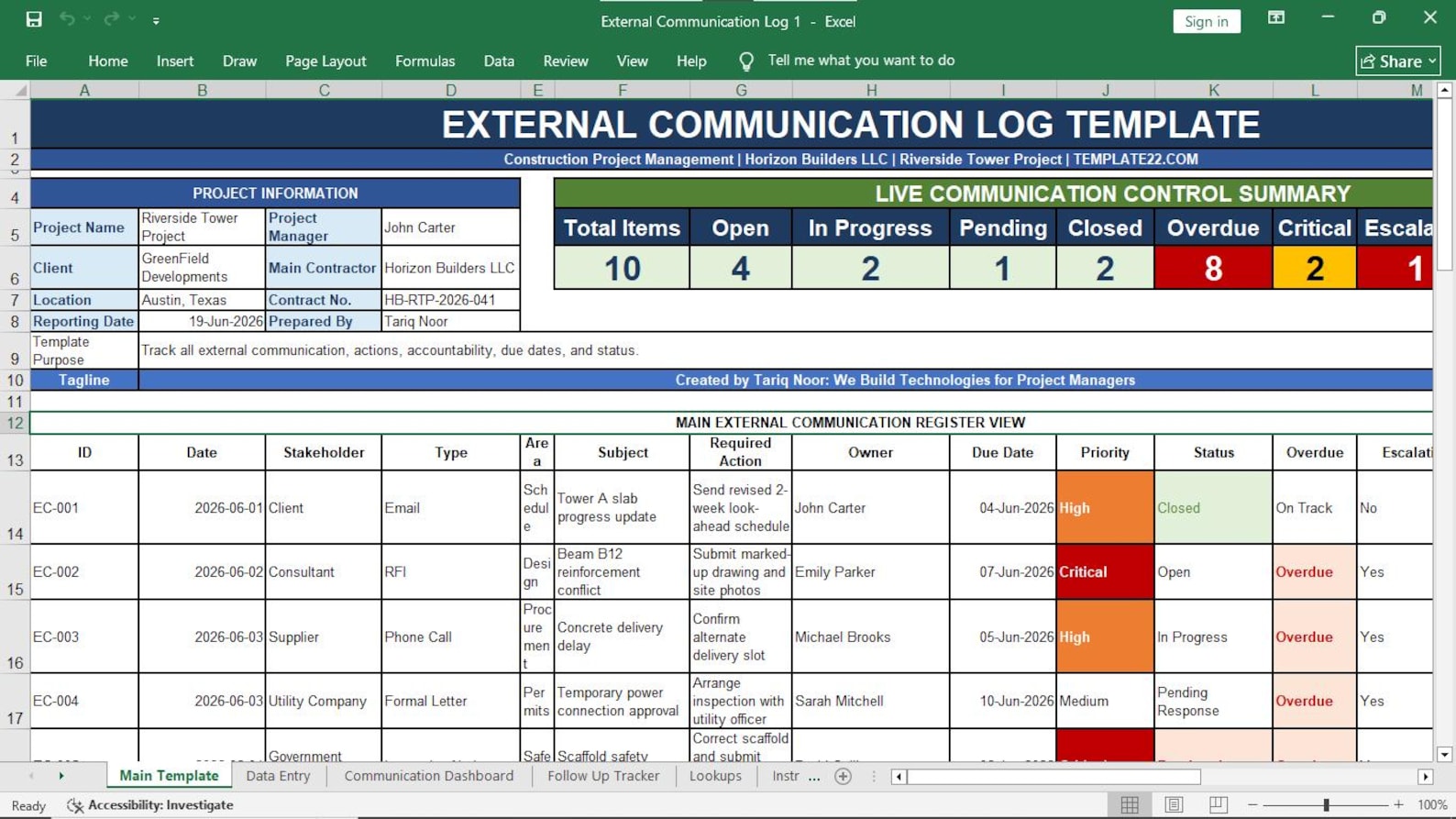Screen dimensions: 1456x819
Task: Click the 100% zoom level
Action: [1432, 804]
